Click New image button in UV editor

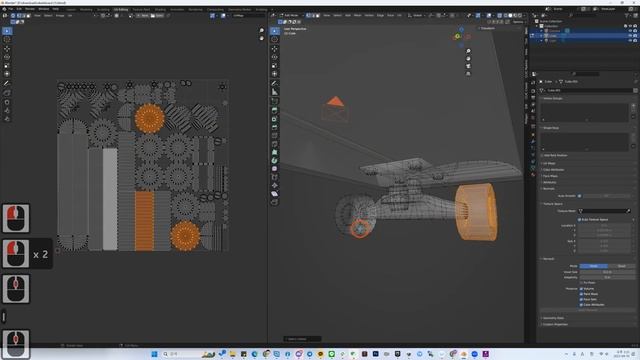point(142,16)
